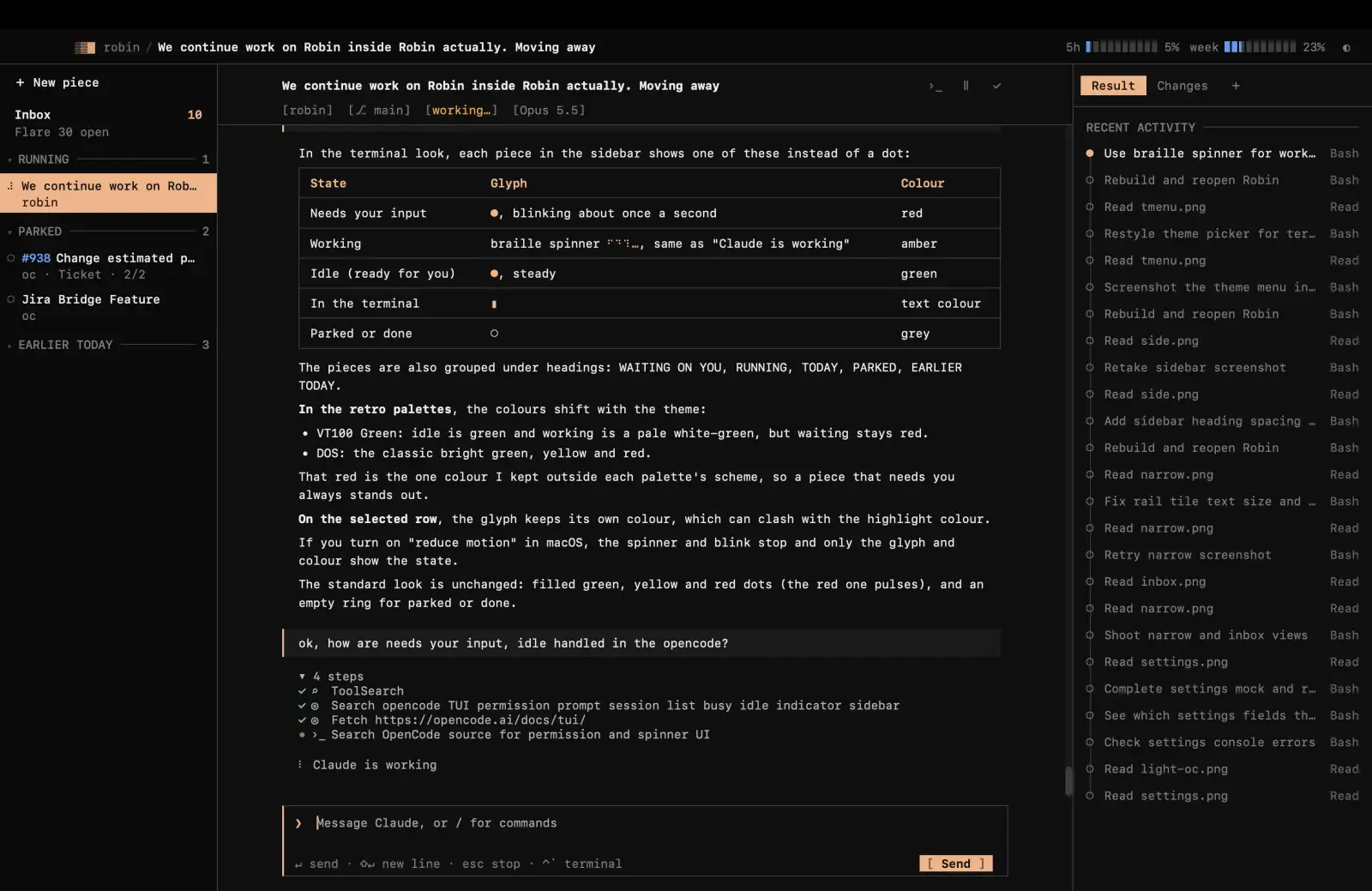Click 'robin' breadcrumb in the title bar
The image size is (1372, 891).
(x=121, y=48)
